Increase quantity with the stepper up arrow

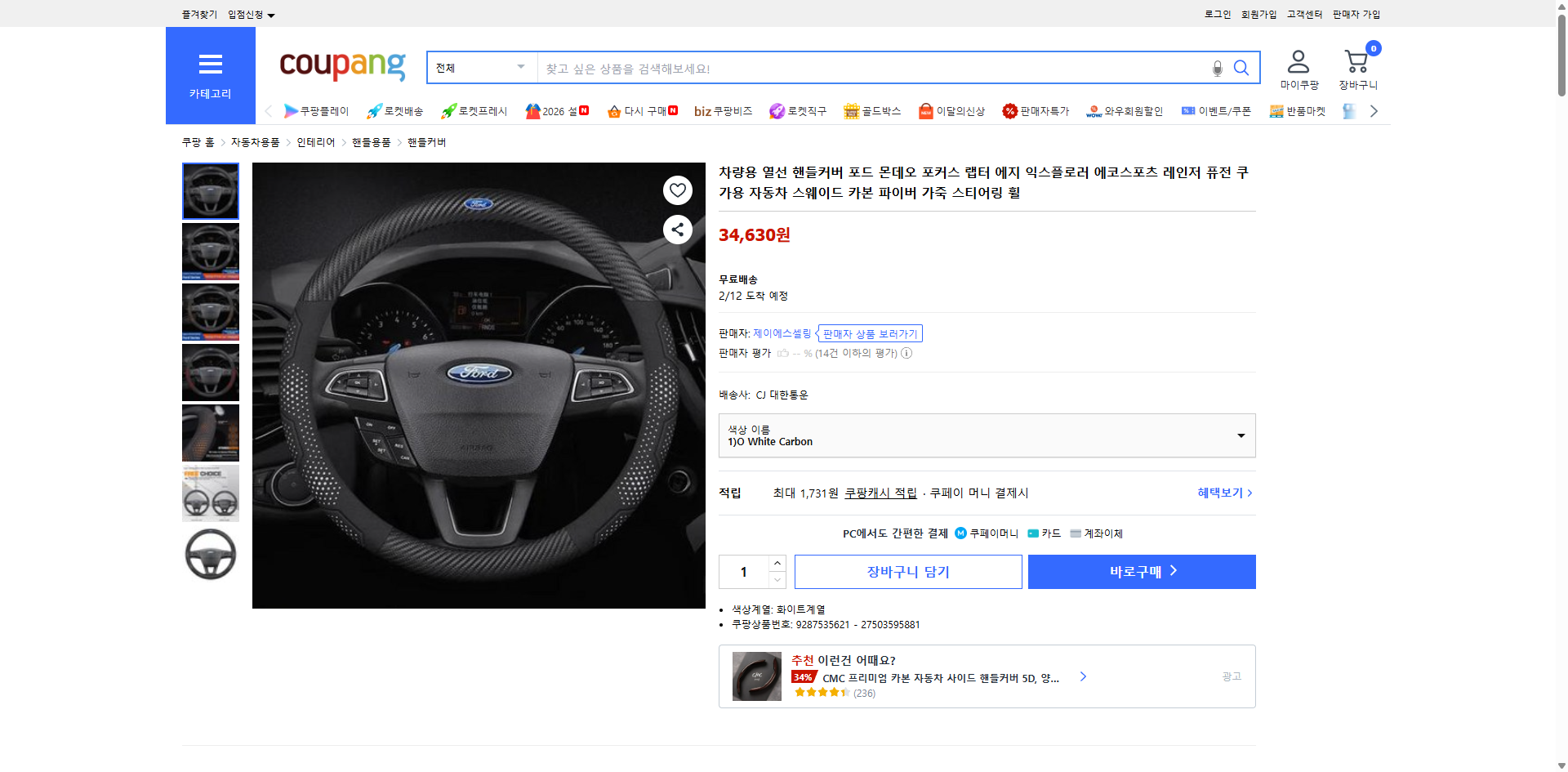[777, 564]
